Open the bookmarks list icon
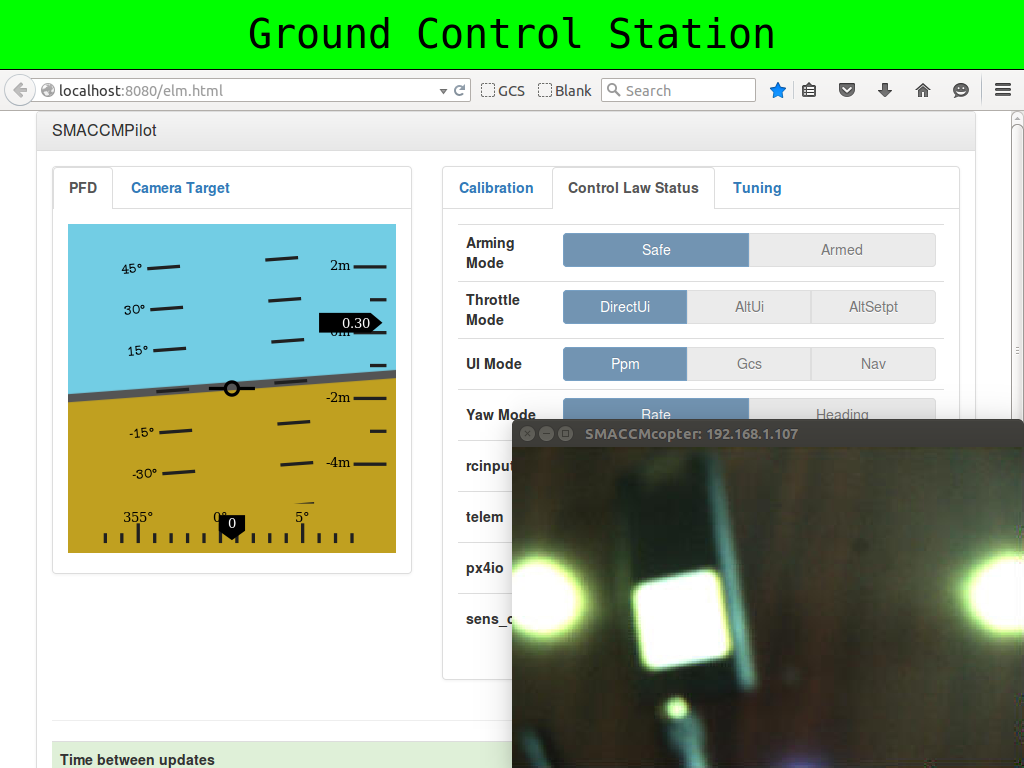Viewport: 1024px width, 768px height. click(810, 90)
